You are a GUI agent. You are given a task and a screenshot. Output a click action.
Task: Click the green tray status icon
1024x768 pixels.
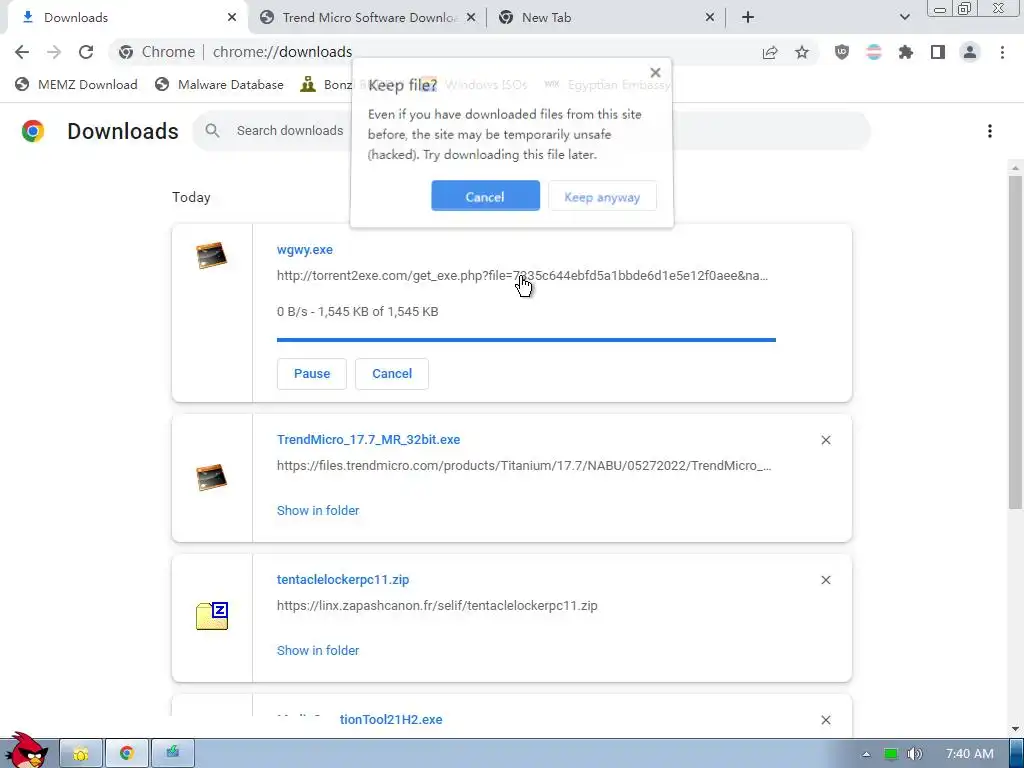click(891, 754)
